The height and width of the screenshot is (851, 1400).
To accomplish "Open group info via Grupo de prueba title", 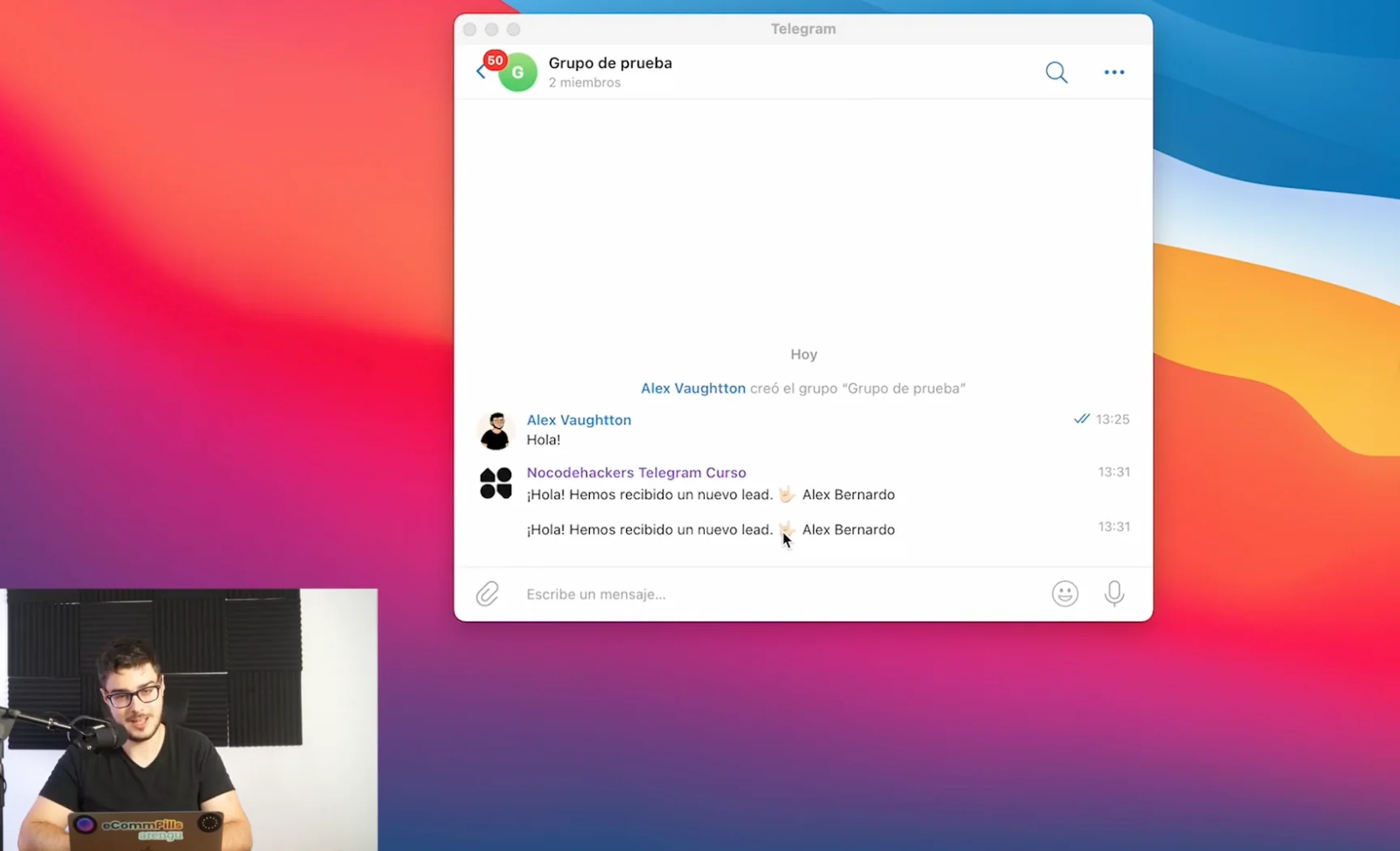I will click(x=610, y=63).
